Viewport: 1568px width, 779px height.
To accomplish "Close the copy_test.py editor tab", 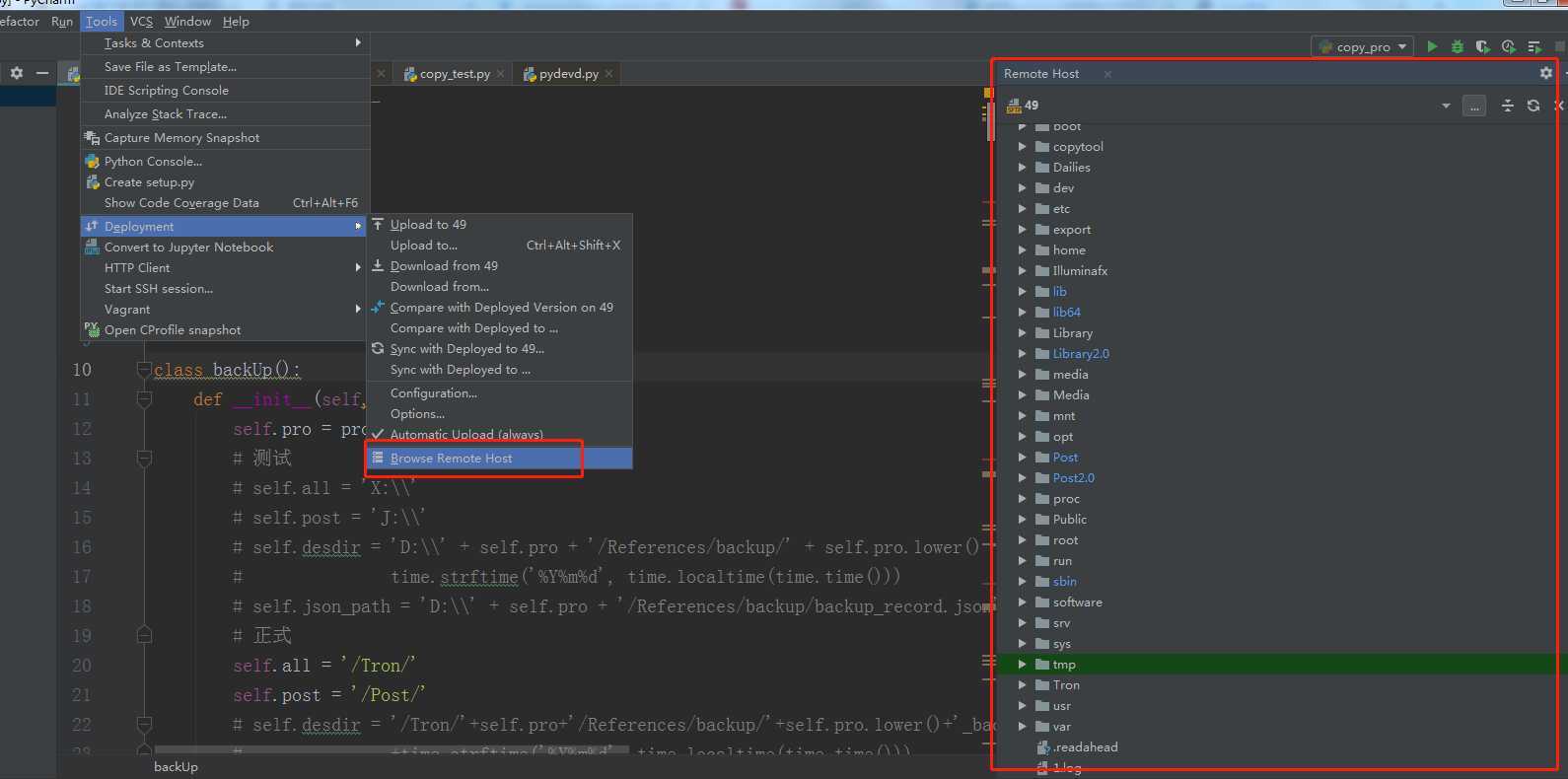I will [x=500, y=74].
